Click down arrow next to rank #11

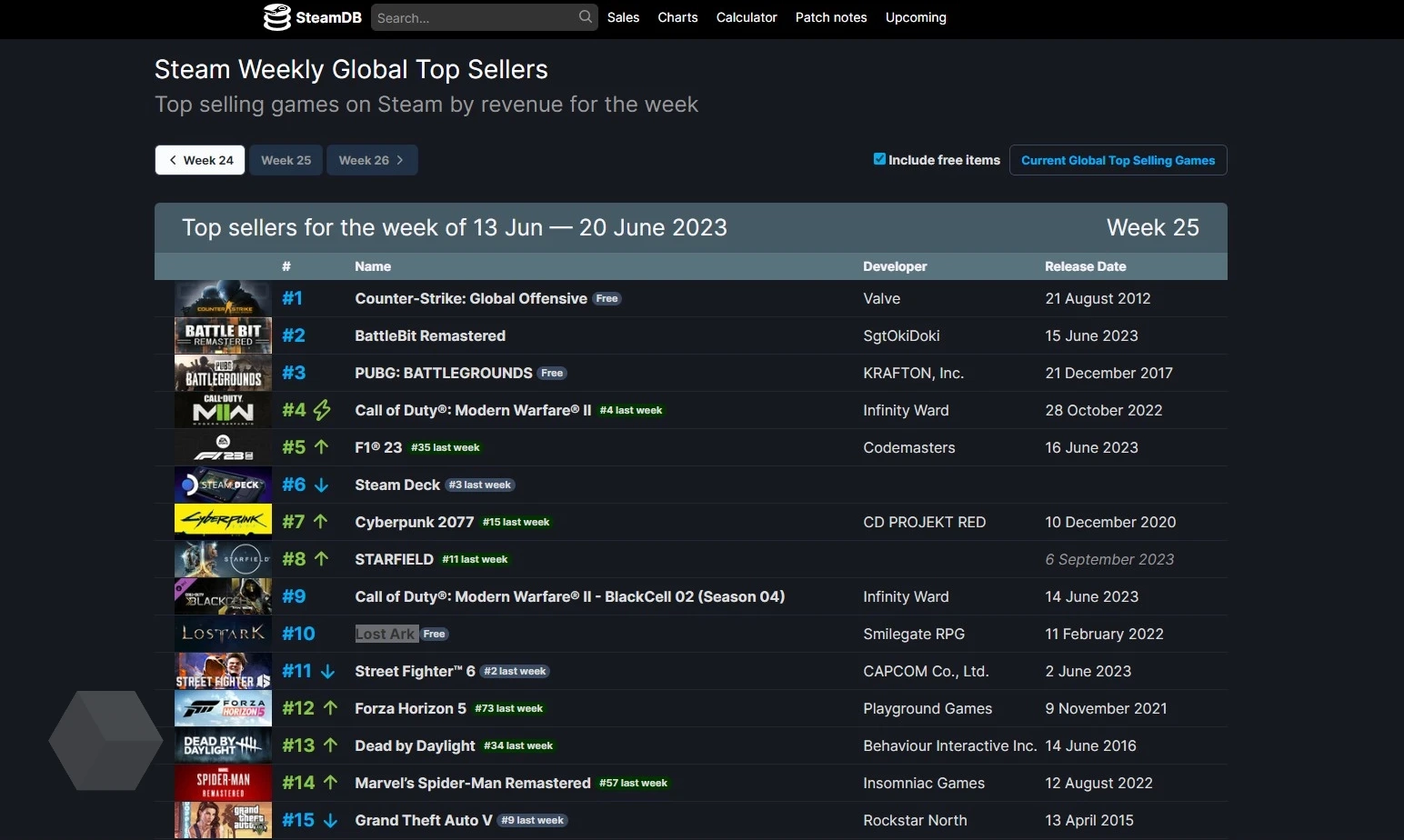[328, 671]
